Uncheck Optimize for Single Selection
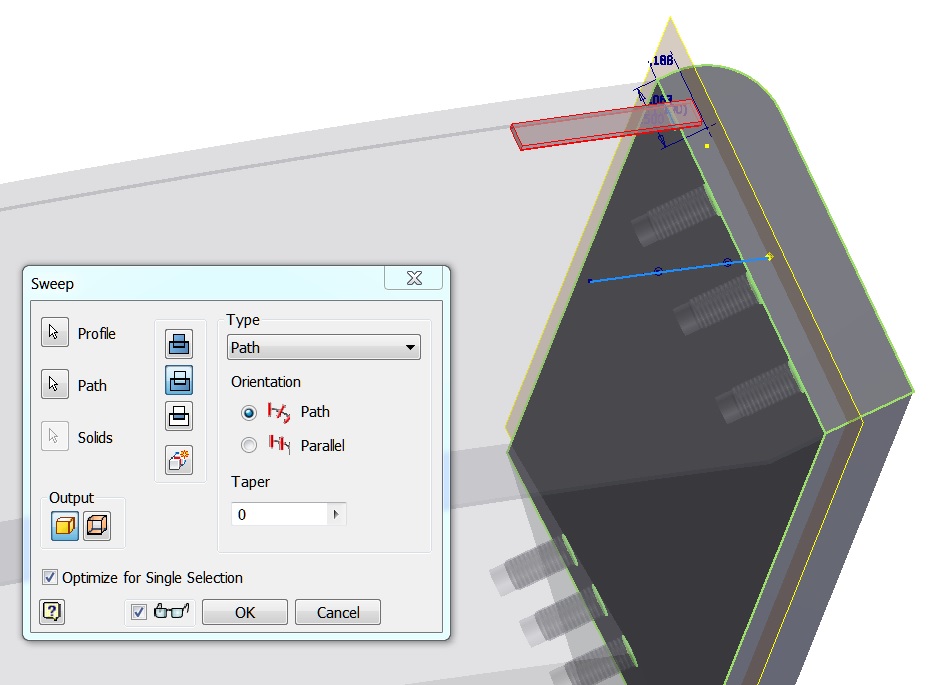 49,577
